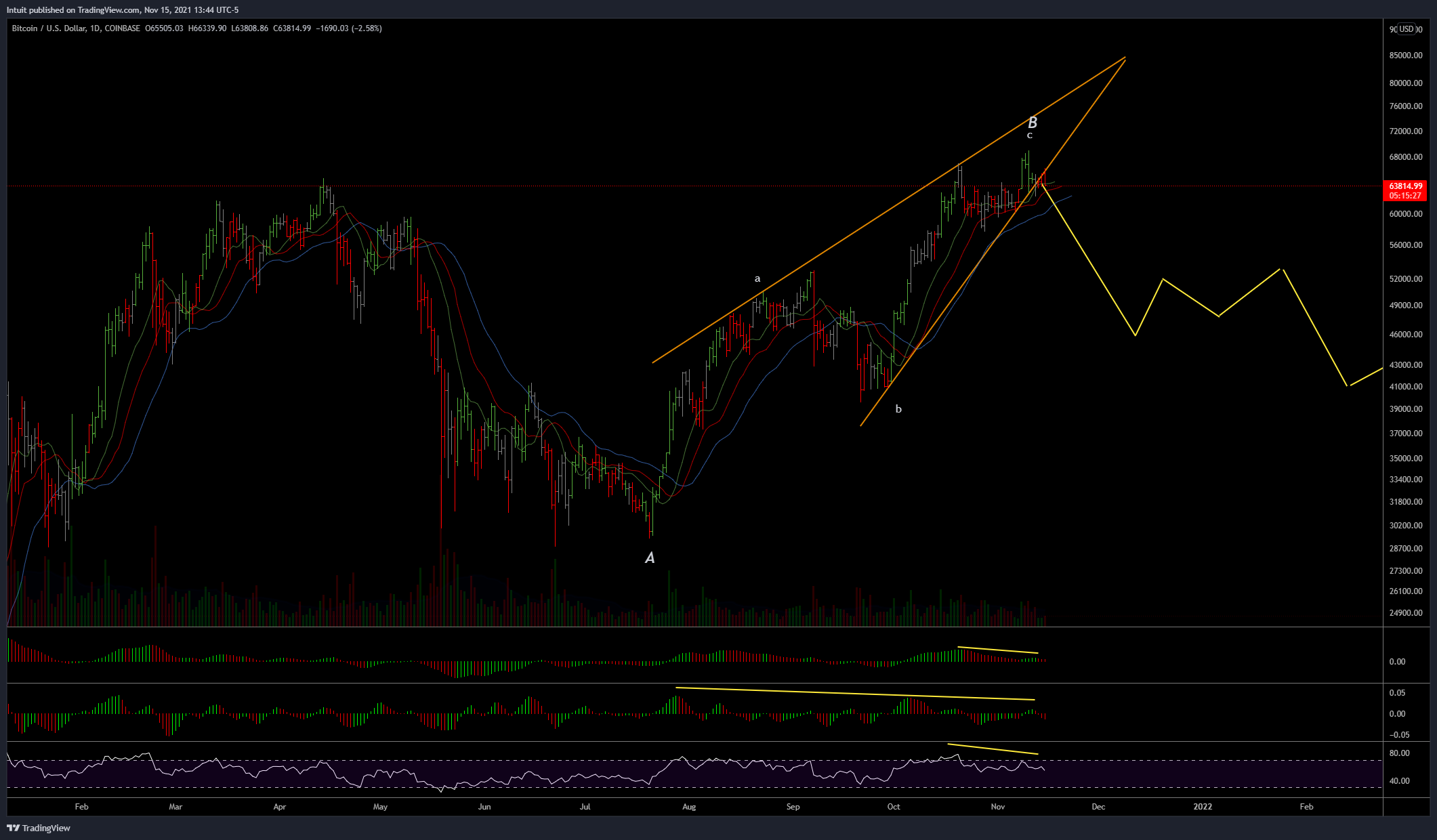Click the Oct label on time axis
The height and width of the screenshot is (840, 1437).
894,807
